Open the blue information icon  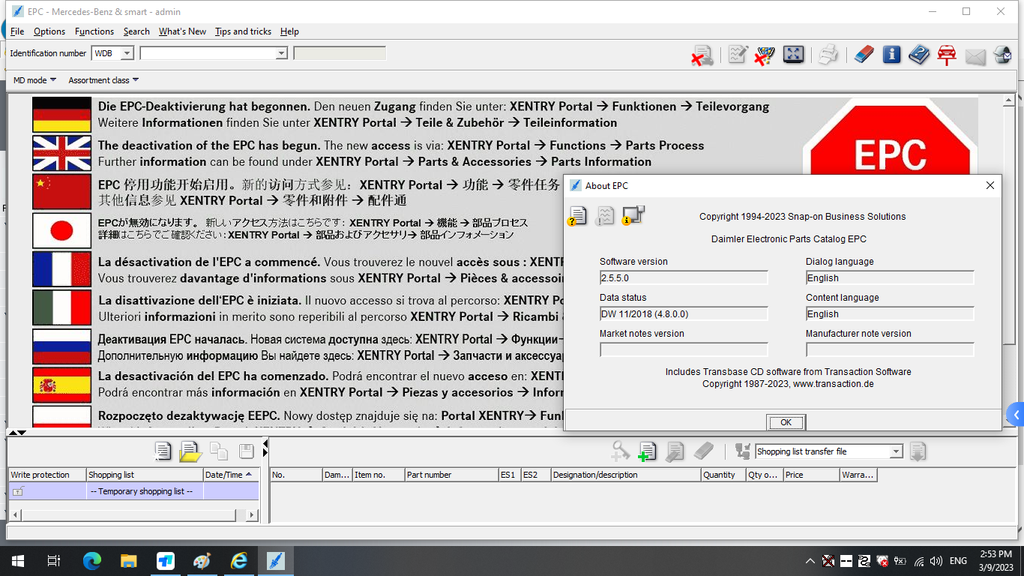[x=892, y=55]
